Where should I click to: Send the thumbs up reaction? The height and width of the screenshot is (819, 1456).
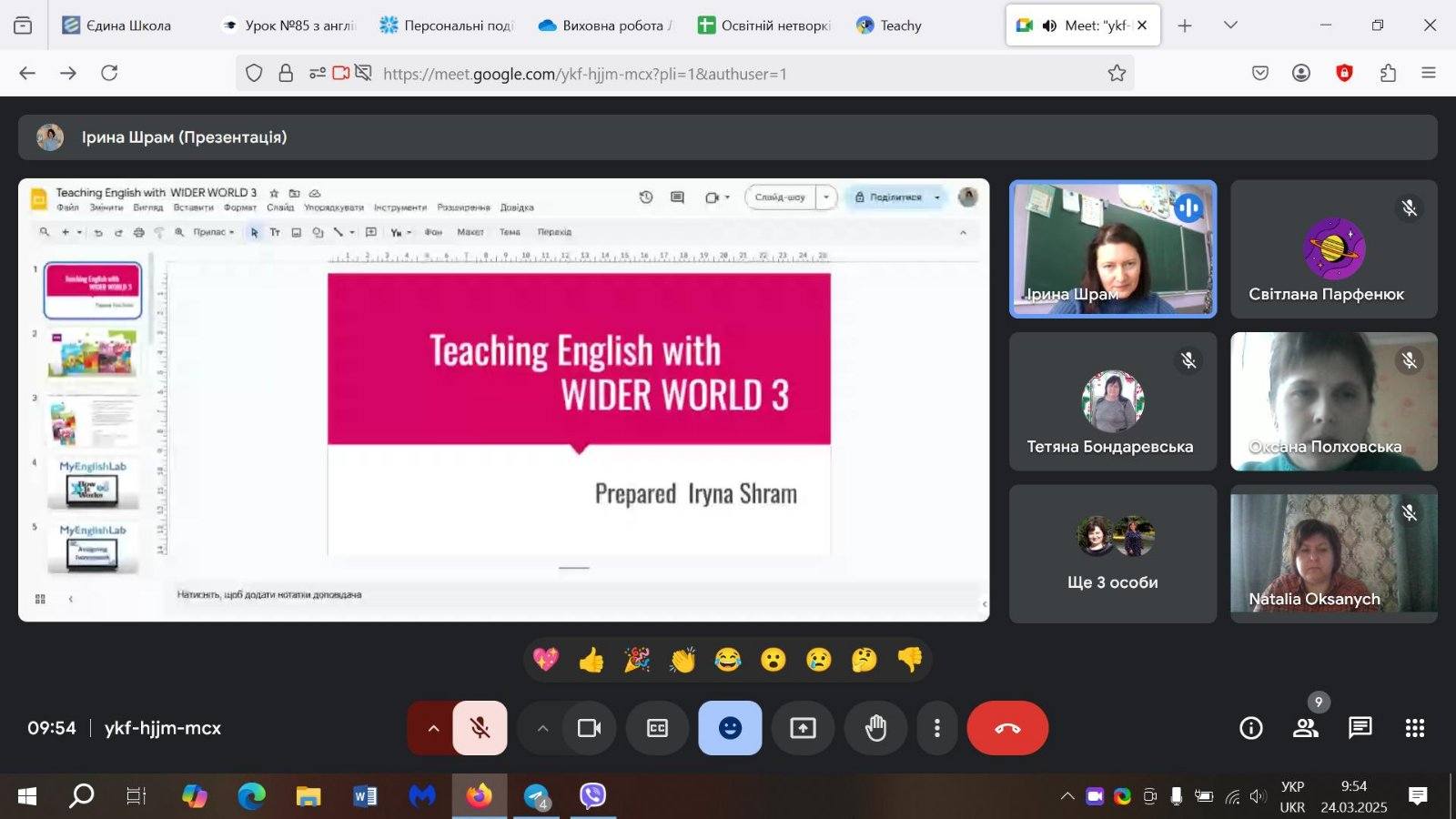click(x=591, y=659)
